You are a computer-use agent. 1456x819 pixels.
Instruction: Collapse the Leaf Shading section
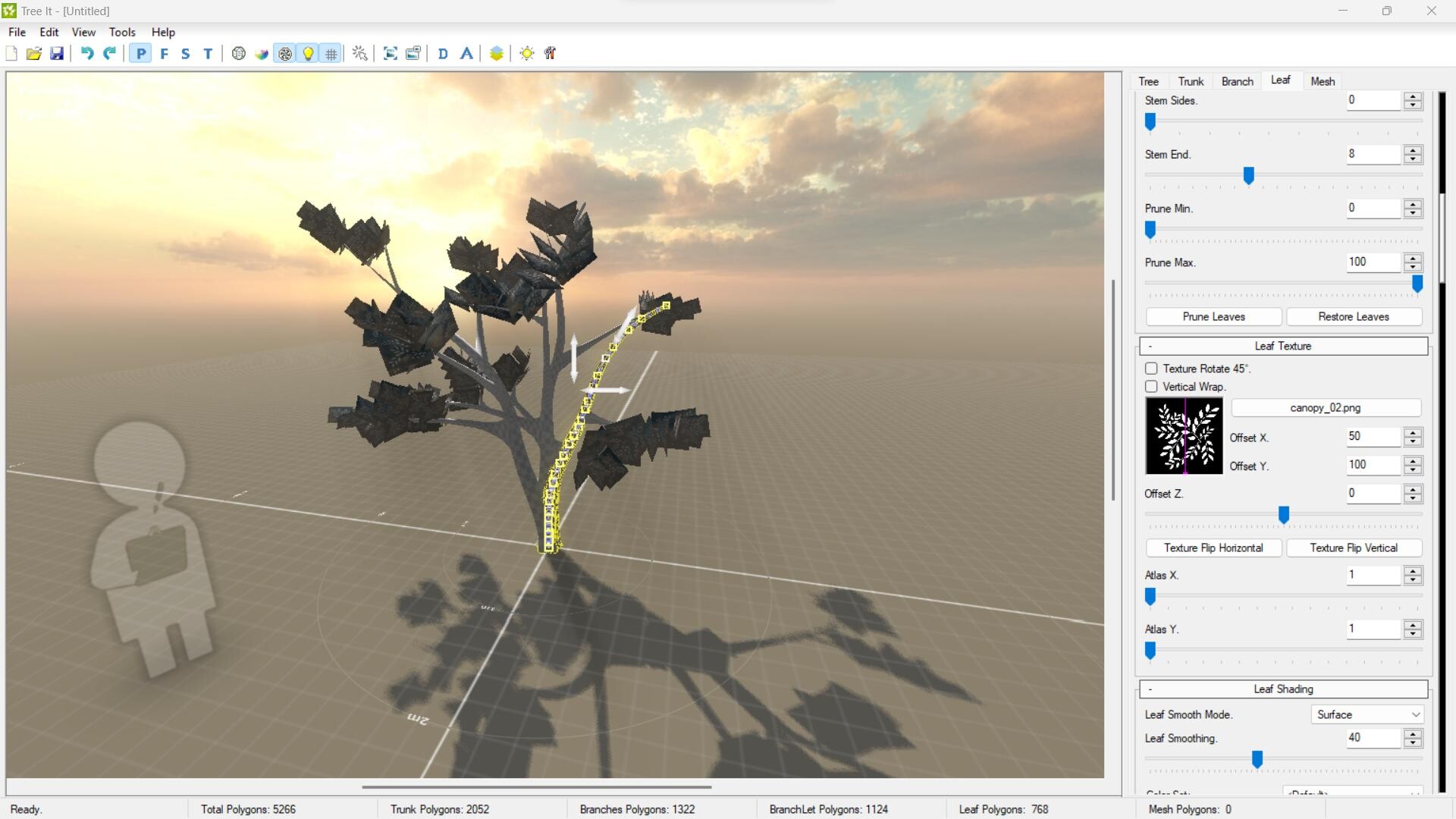tap(1150, 689)
